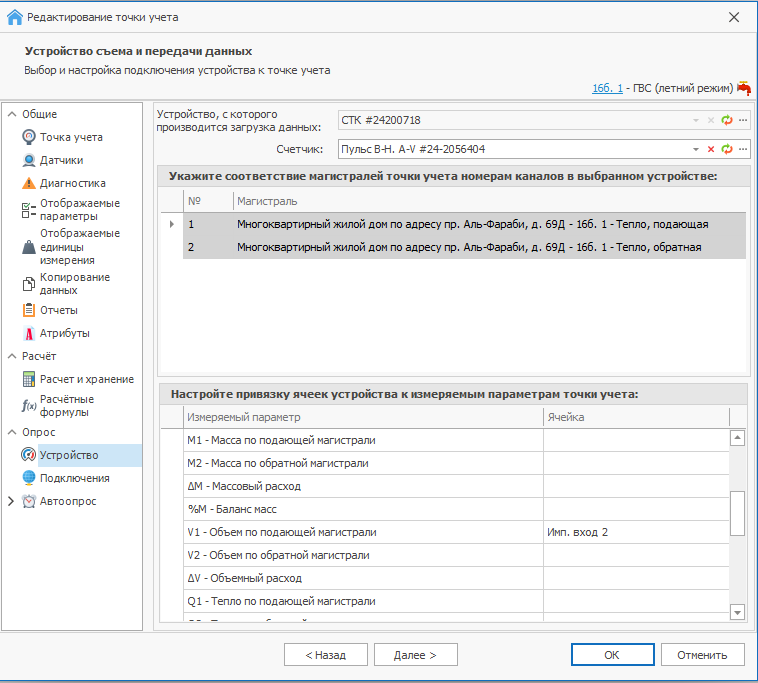Open Отображаемые параметры page
The width and height of the screenshot is (758, 683).
(79, 209)
